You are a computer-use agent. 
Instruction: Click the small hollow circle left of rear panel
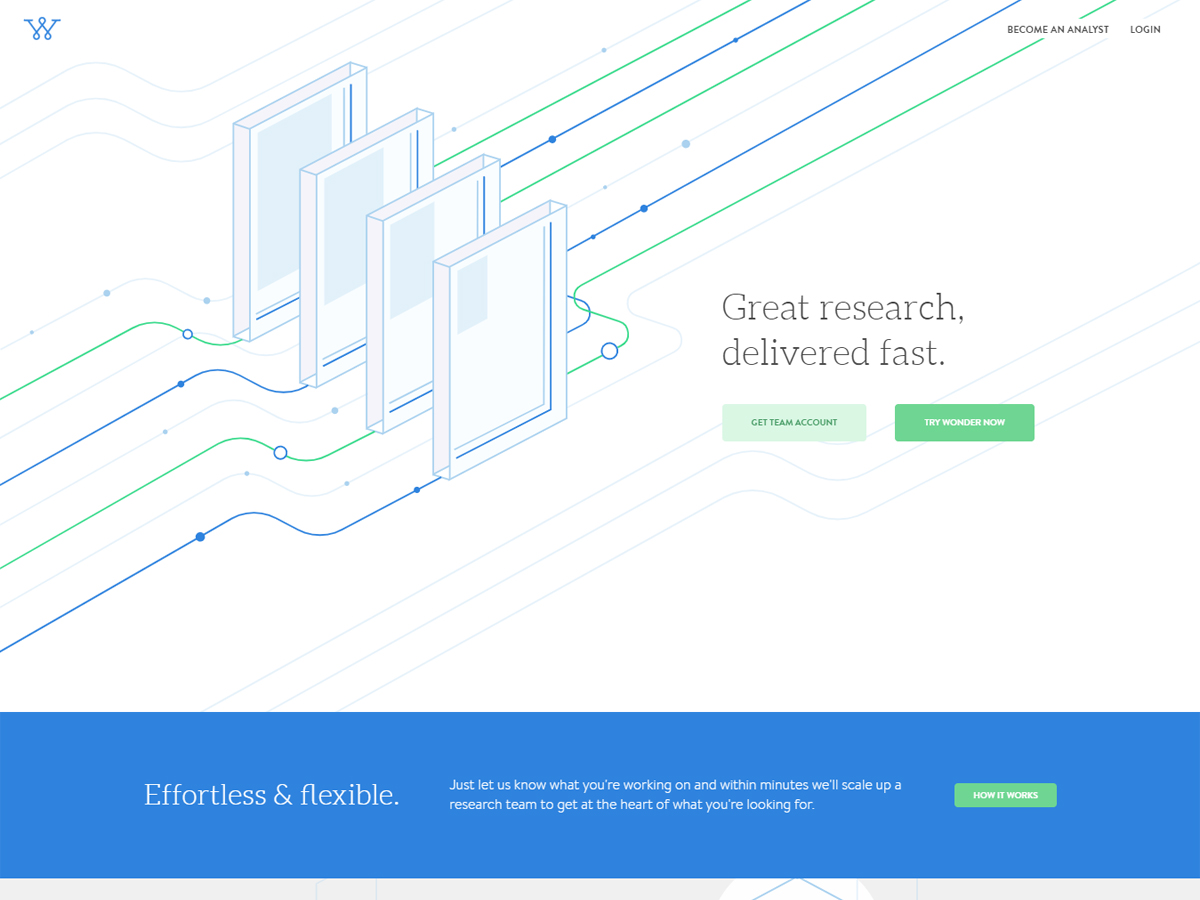click(x=187, y=334)
